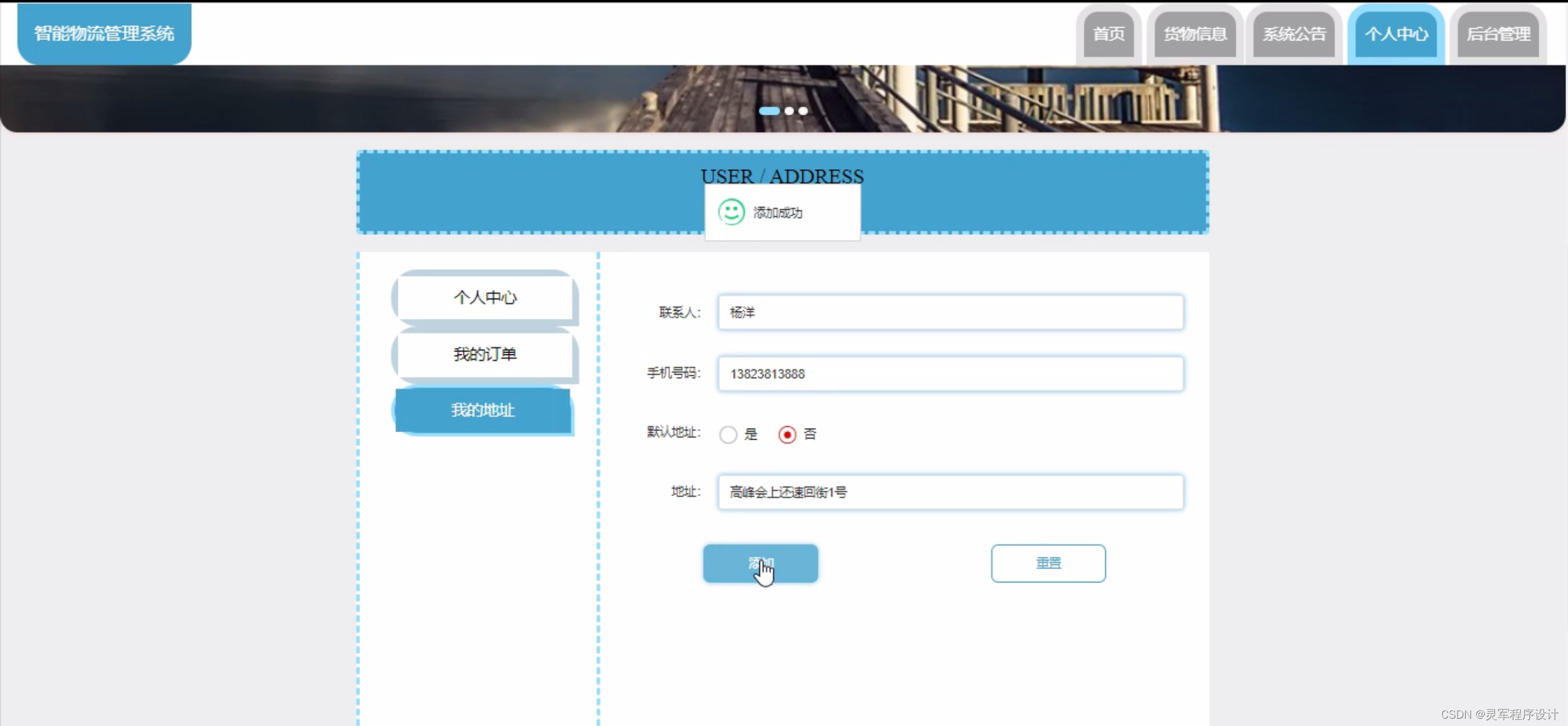Focus the 手机号码 input field
This screenshot has width=1568, height=726.
click(950, 373)
